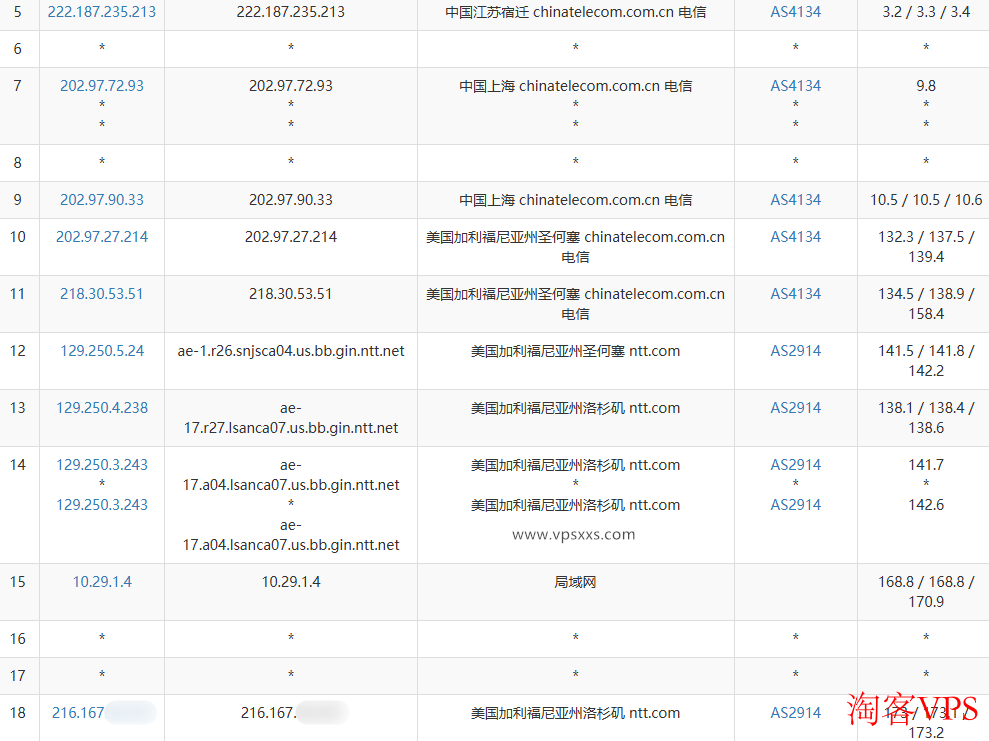The image size is (989, 741).
Task: Open AS4134 link for hop 10
Action: [795, 237]
